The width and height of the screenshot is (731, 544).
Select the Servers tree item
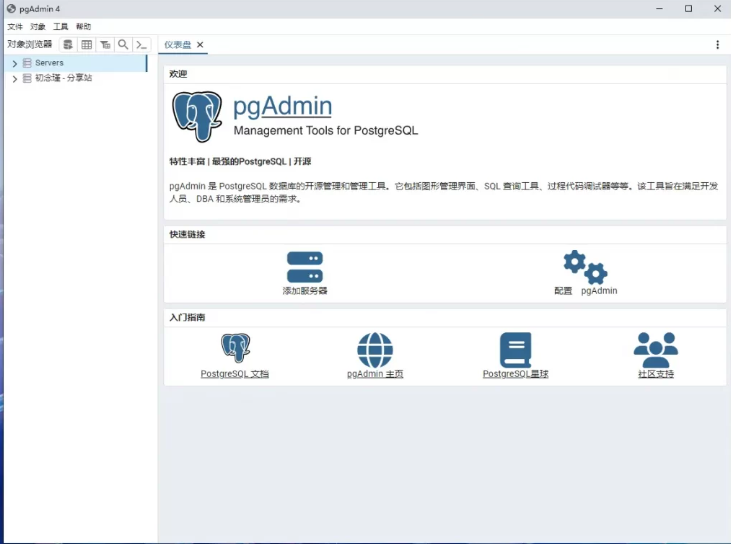click(76, 63)
